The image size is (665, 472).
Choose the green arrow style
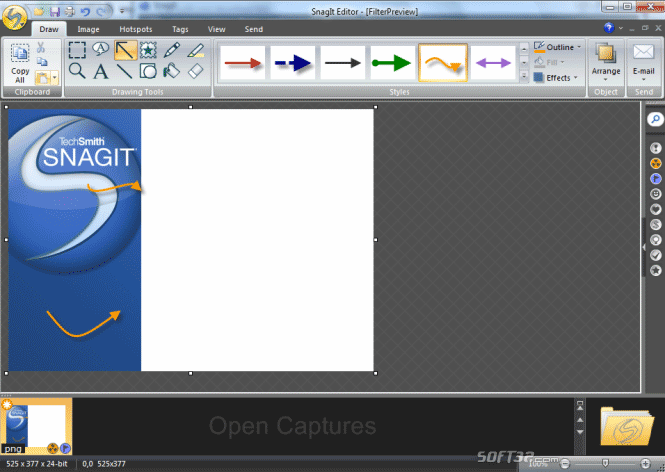[x=393, y=63]
